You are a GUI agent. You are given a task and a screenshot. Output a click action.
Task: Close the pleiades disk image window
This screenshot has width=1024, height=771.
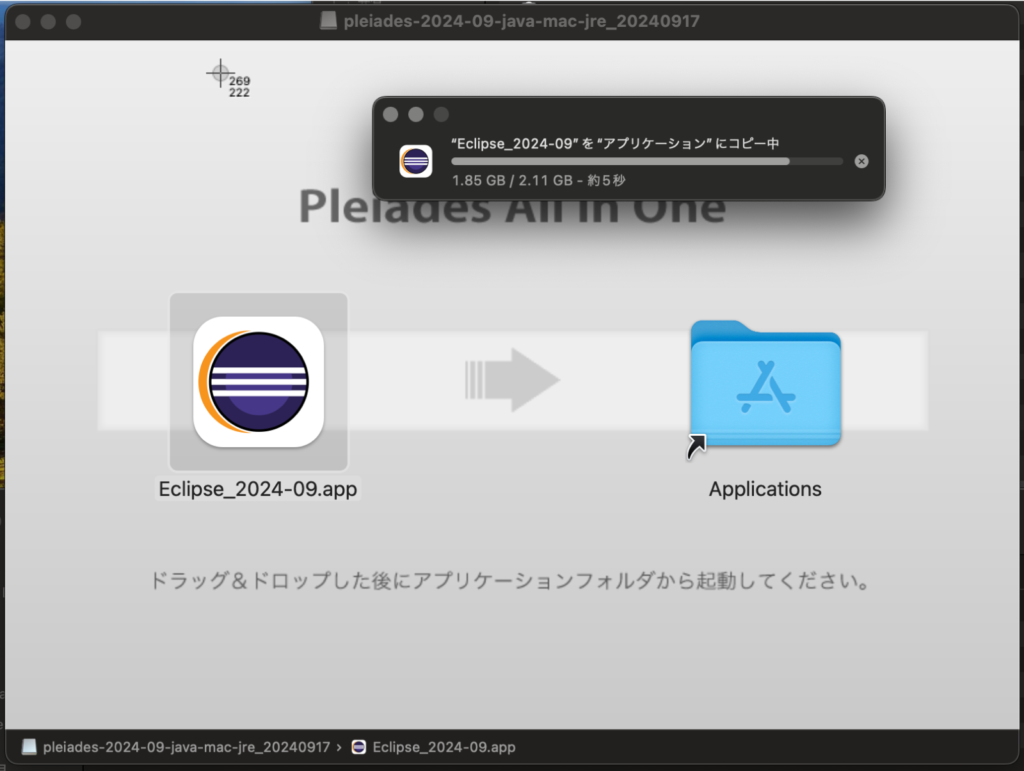pos(23,21)
